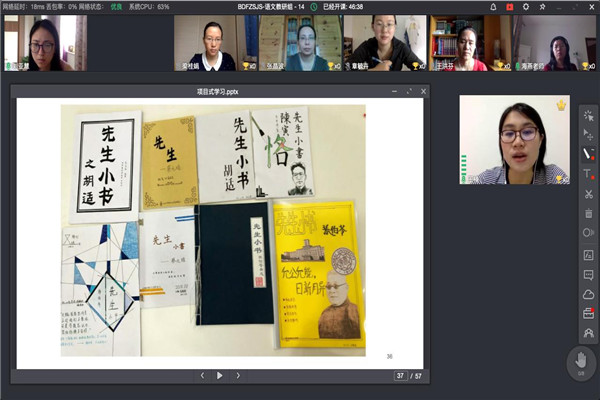Select the 张晶波 participant video
600x400 pixels.
click(x=300, y=43)
